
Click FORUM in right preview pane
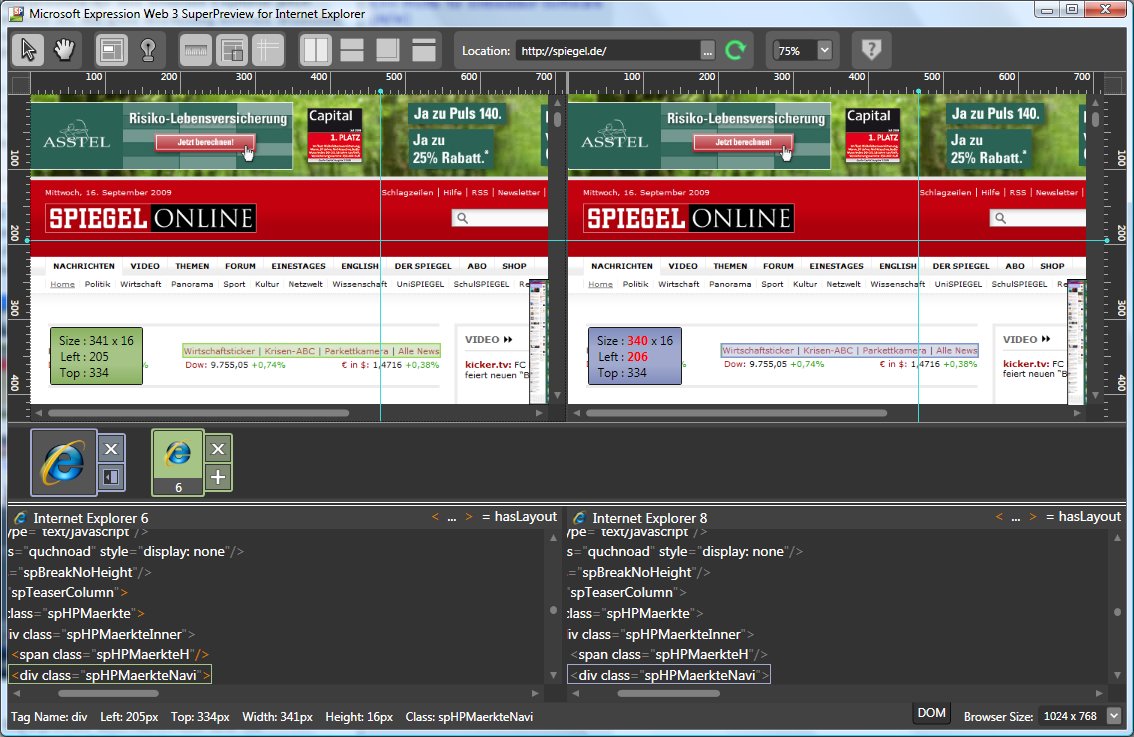(778, 266)
